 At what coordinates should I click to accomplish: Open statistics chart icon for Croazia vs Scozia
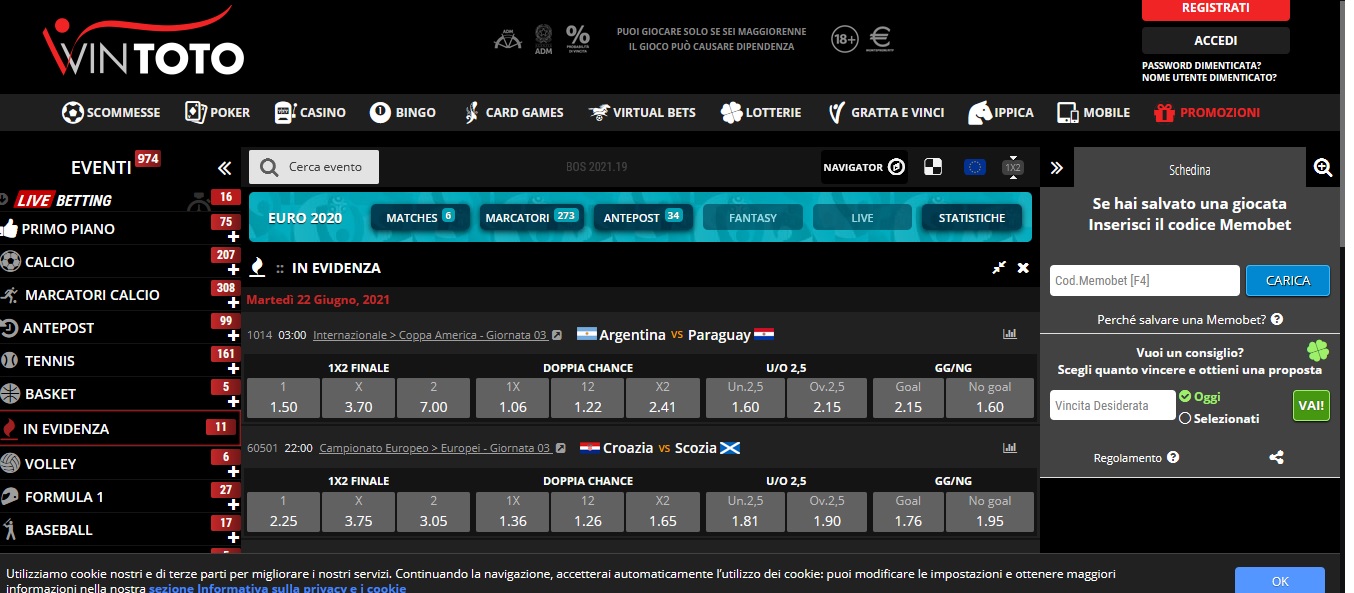tap(1009, 447)
